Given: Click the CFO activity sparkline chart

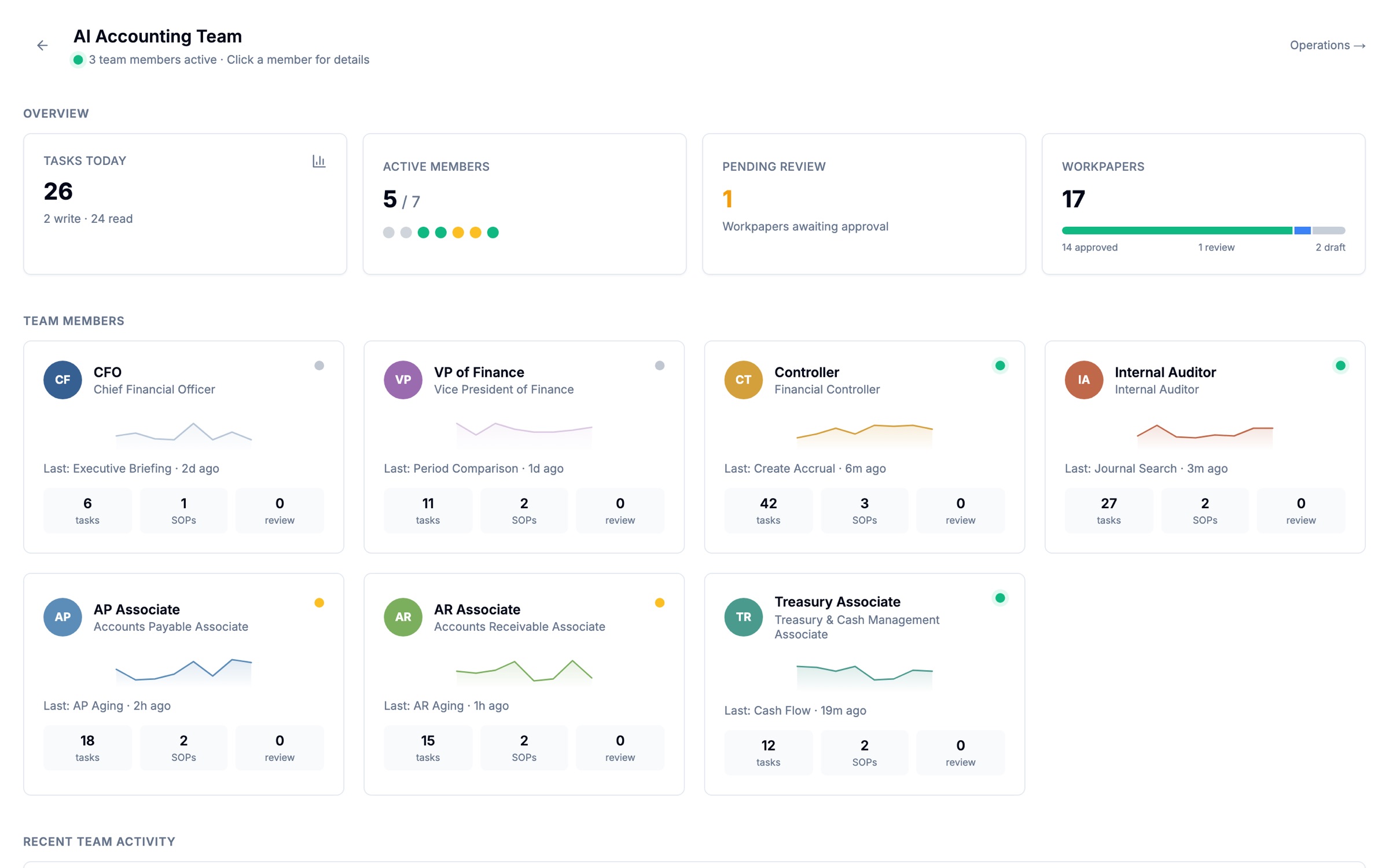Looking at the screenshot, I should (183, 435).
